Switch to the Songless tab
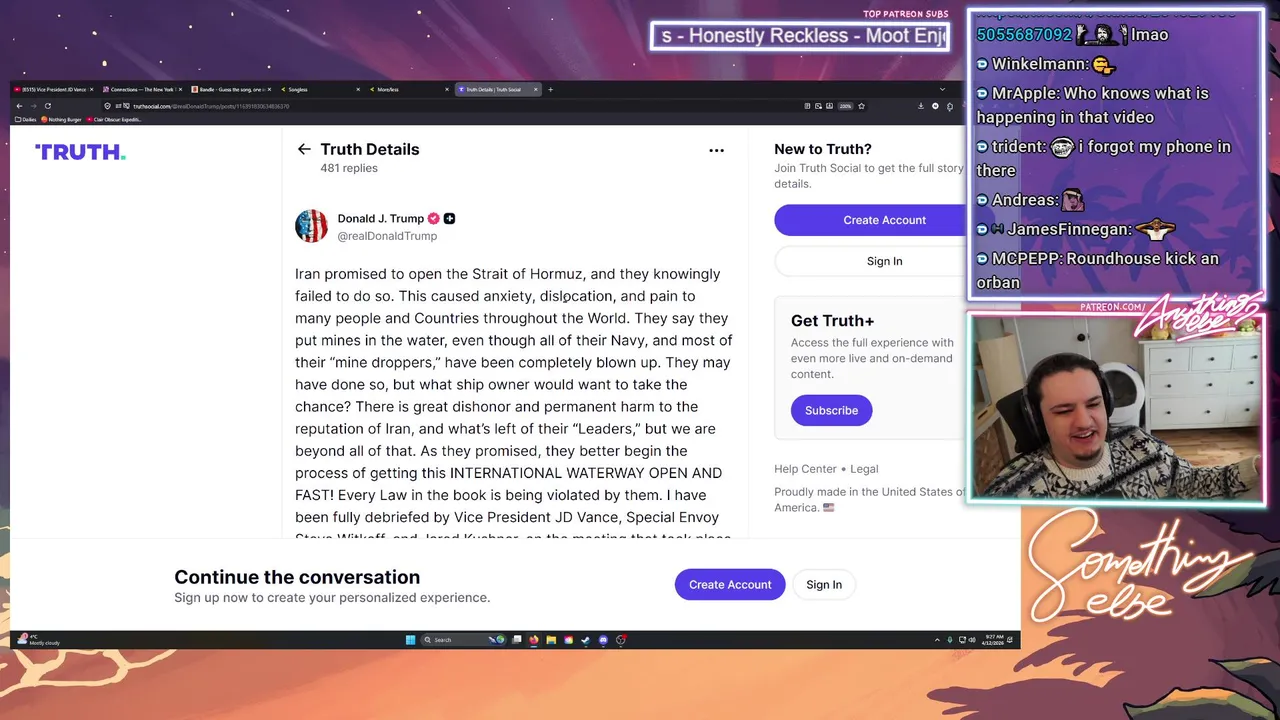1280x720 pixels. [320, 89]
